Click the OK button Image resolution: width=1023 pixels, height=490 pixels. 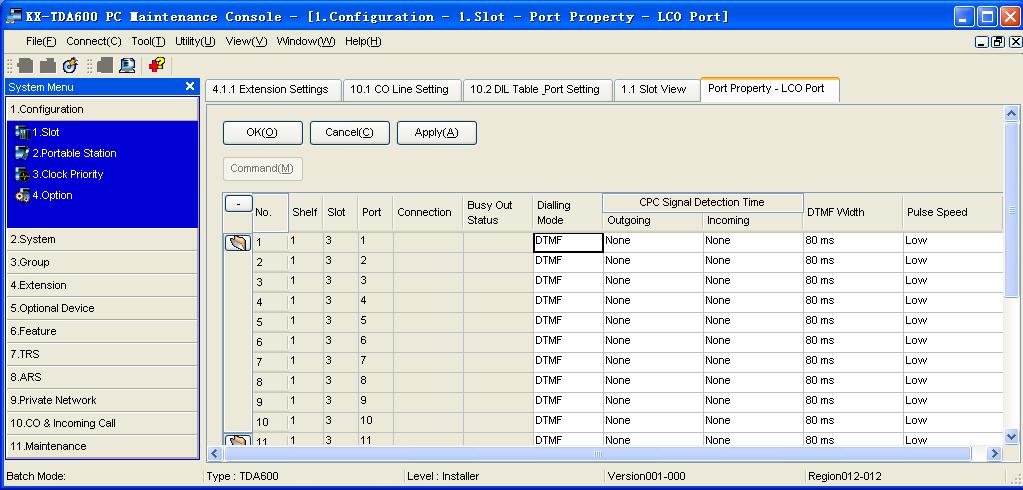(262, 132)
